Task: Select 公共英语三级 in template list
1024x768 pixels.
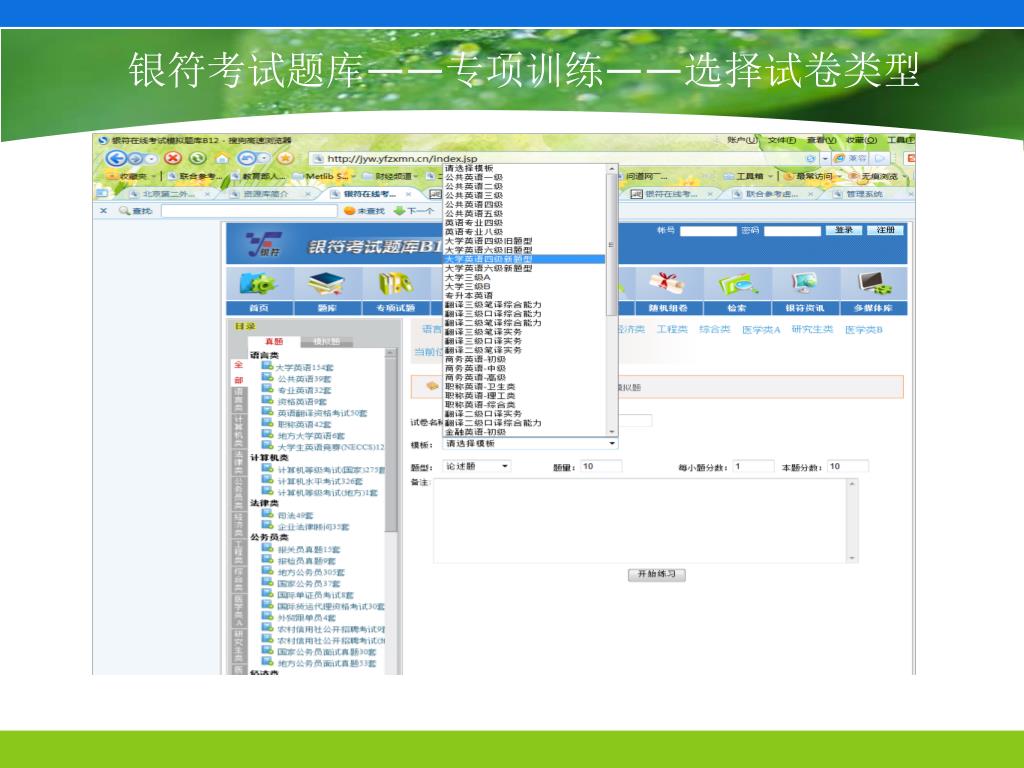Action: 524,195
